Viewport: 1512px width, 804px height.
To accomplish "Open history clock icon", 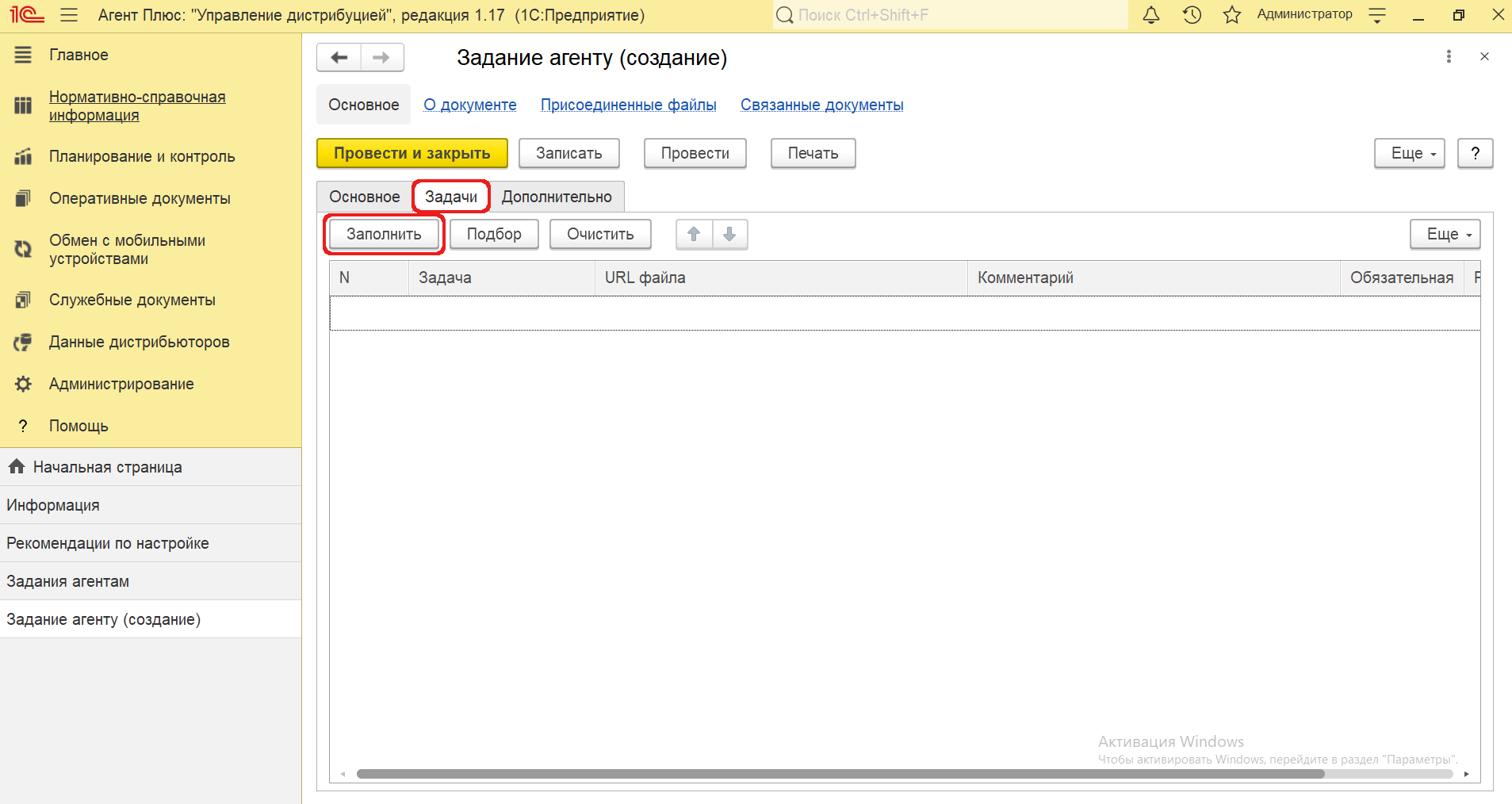I will (x=1192, y=15).
